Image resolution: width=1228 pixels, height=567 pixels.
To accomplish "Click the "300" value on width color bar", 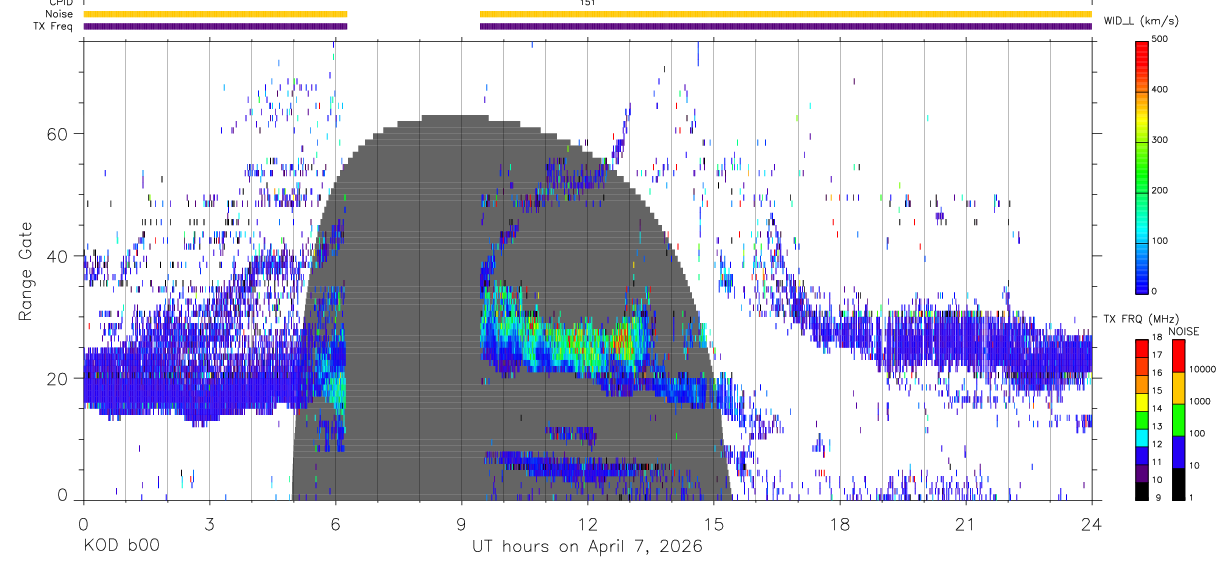I will tap(1160, 140).
